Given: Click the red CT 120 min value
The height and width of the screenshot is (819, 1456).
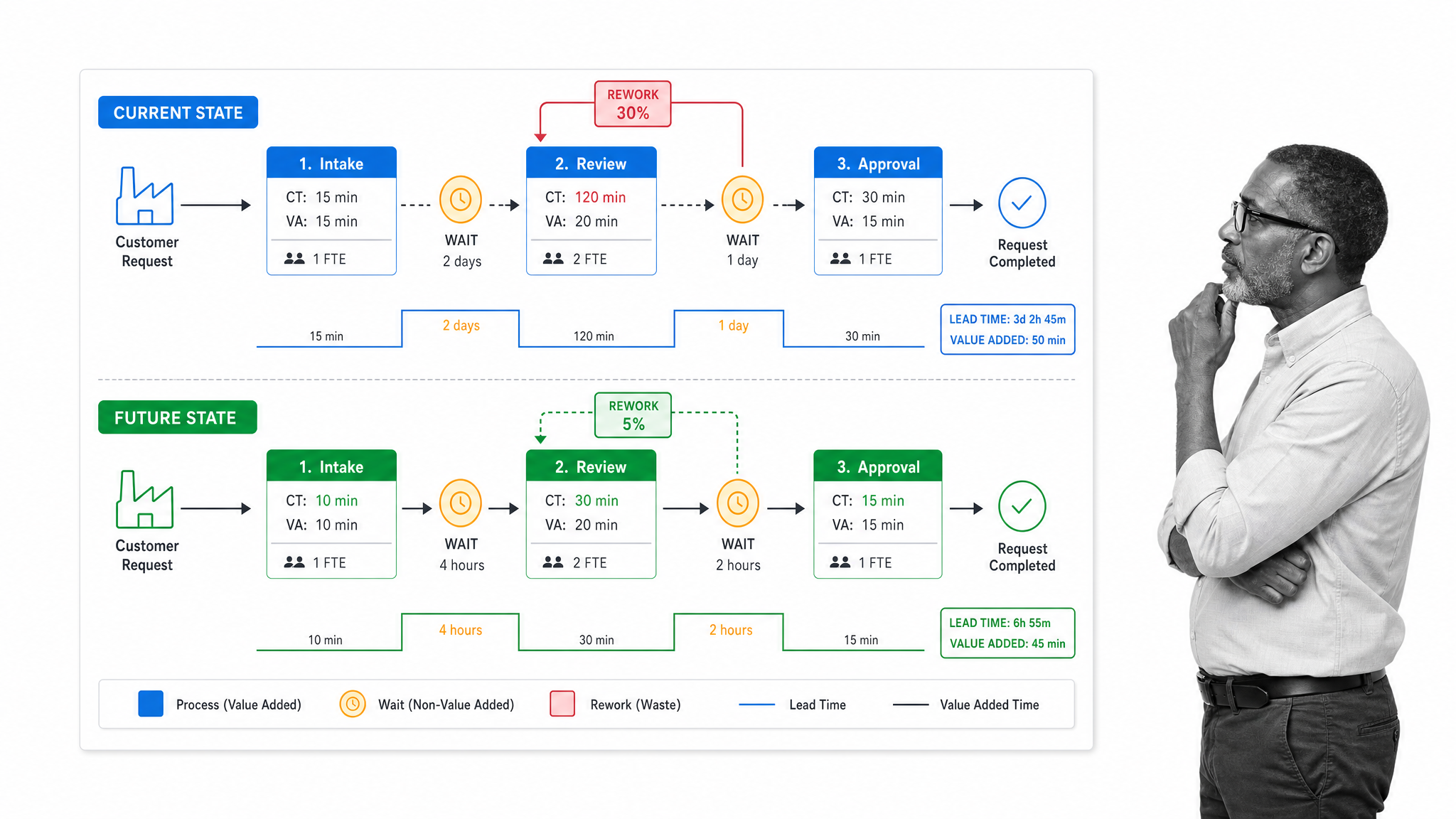Looking at the screenshot, I should pos(600,197).
